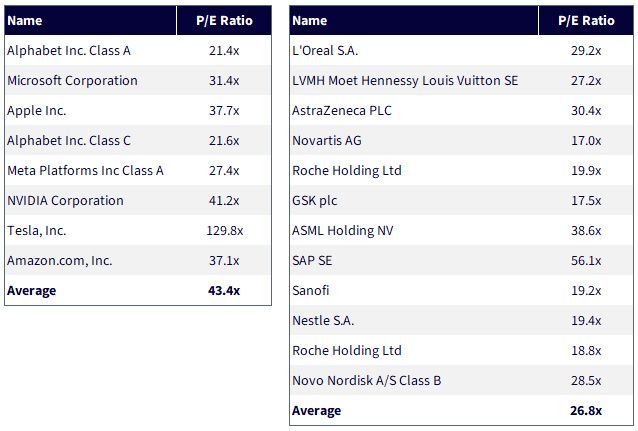The image size is (638, 431).
Task: Select the NVIDIA Corporation row
Action: click(138, 200)
